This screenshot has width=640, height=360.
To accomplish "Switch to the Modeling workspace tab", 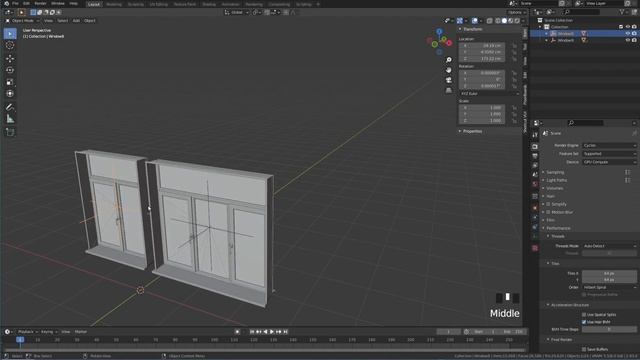I will 114,4.
